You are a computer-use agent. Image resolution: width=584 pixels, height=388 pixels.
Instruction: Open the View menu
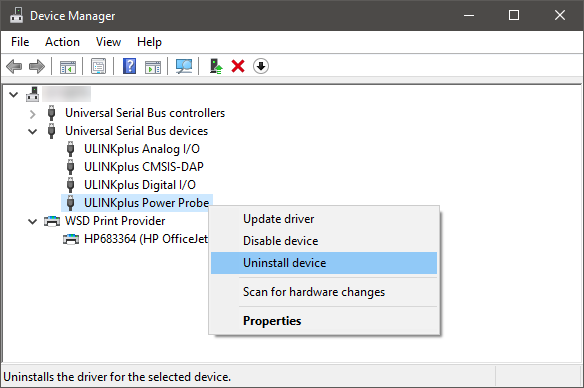[108, 42]
